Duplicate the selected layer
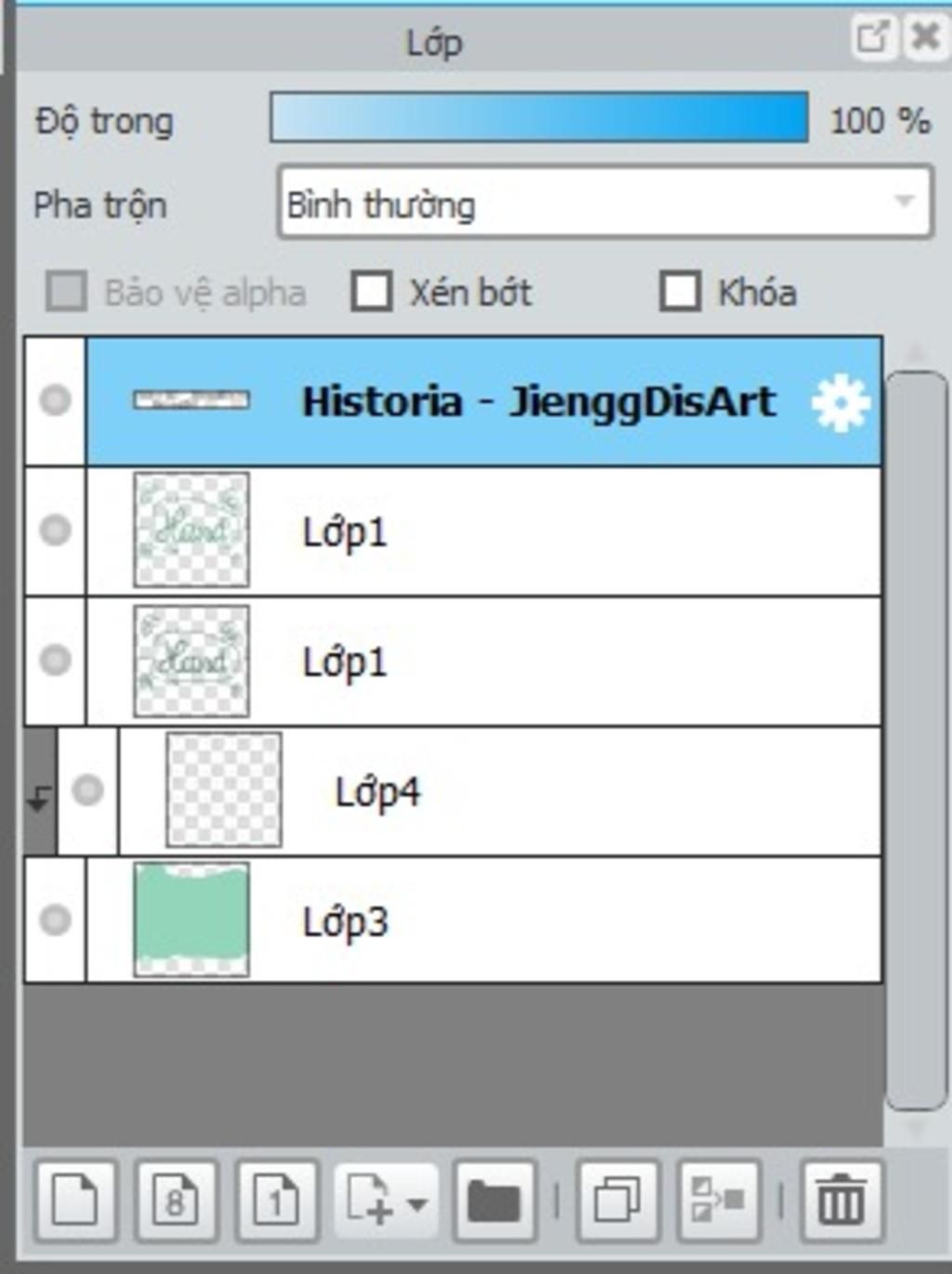 (617, 1201)
